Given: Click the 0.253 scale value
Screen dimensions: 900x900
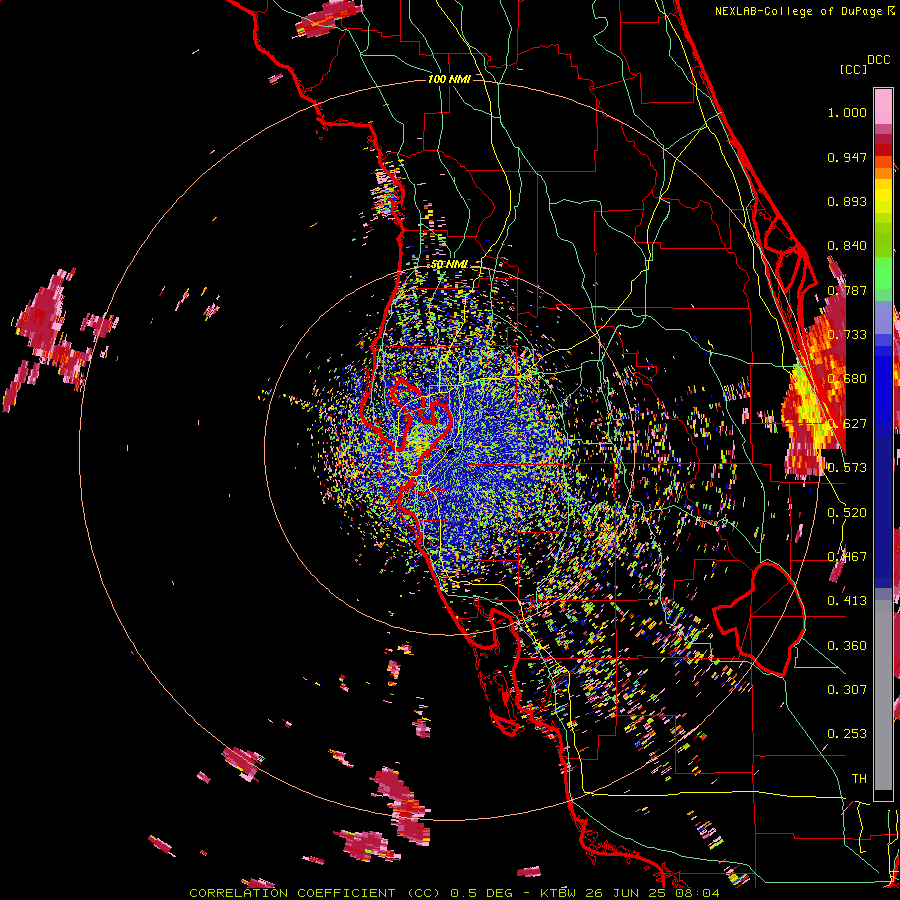Looking at the screenshot, I should click(847, 734).
